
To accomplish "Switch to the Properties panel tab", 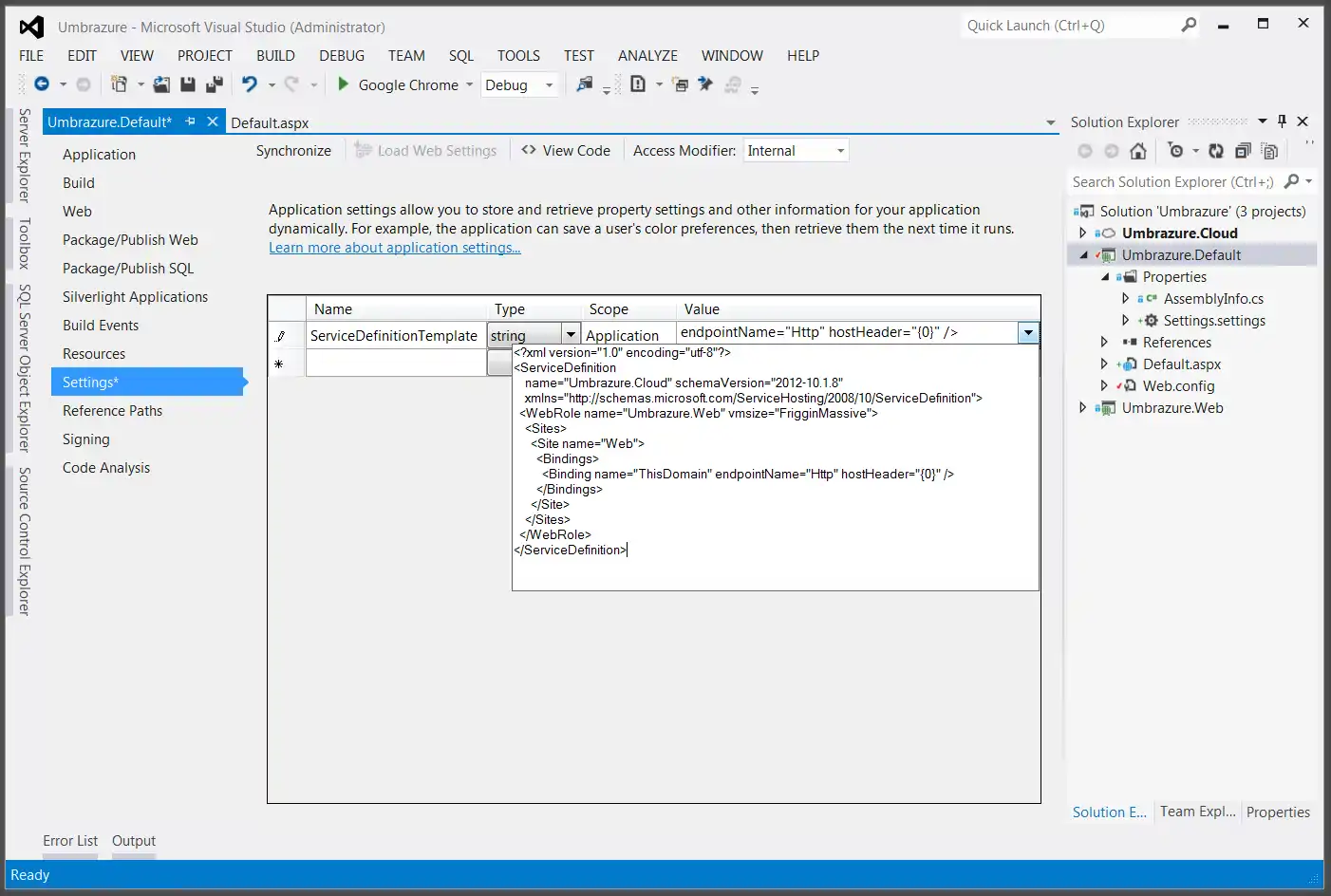I will (1278, 812).
